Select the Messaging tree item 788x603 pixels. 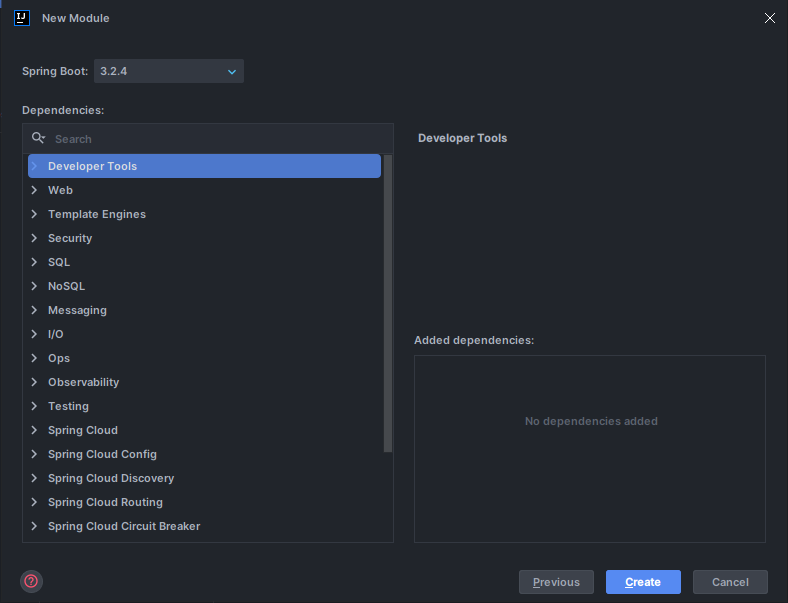coord(77,310)
